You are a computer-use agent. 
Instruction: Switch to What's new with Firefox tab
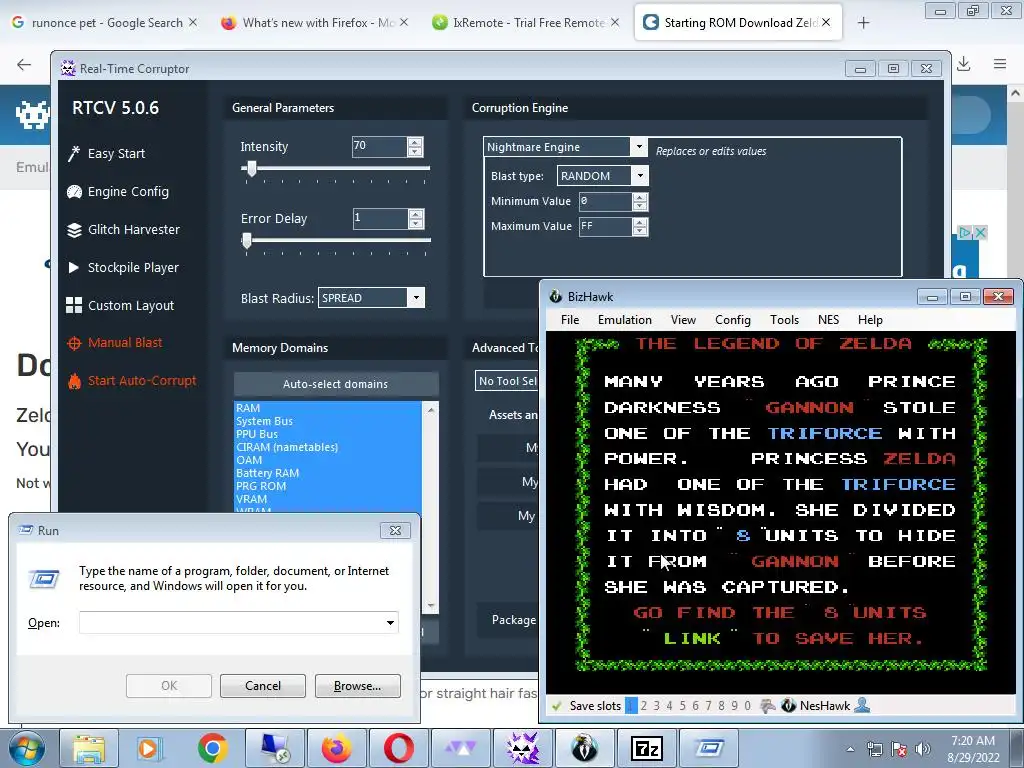(x=313, y=23)
